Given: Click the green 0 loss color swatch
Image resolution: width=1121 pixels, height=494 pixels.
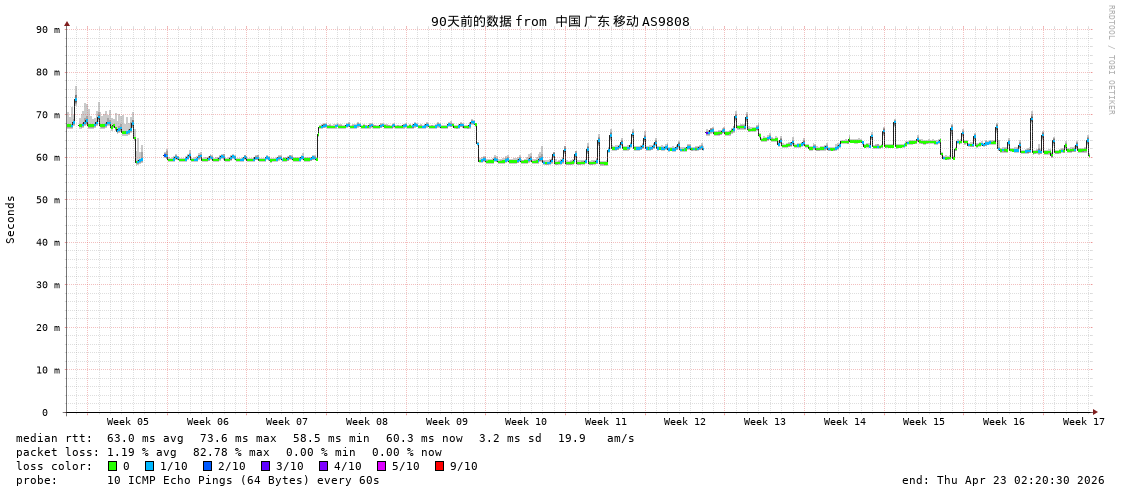Looking at the screenshot, I should 113,466.
